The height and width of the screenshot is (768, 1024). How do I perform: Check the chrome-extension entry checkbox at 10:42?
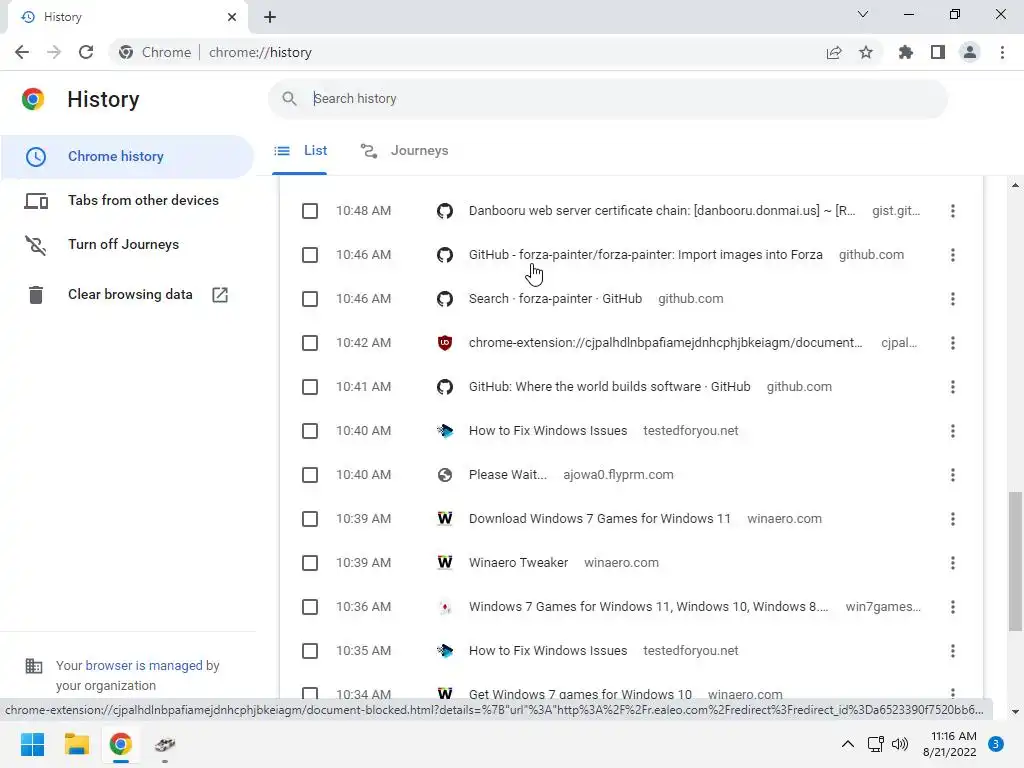pyautogui.click(x=310, y=343)
